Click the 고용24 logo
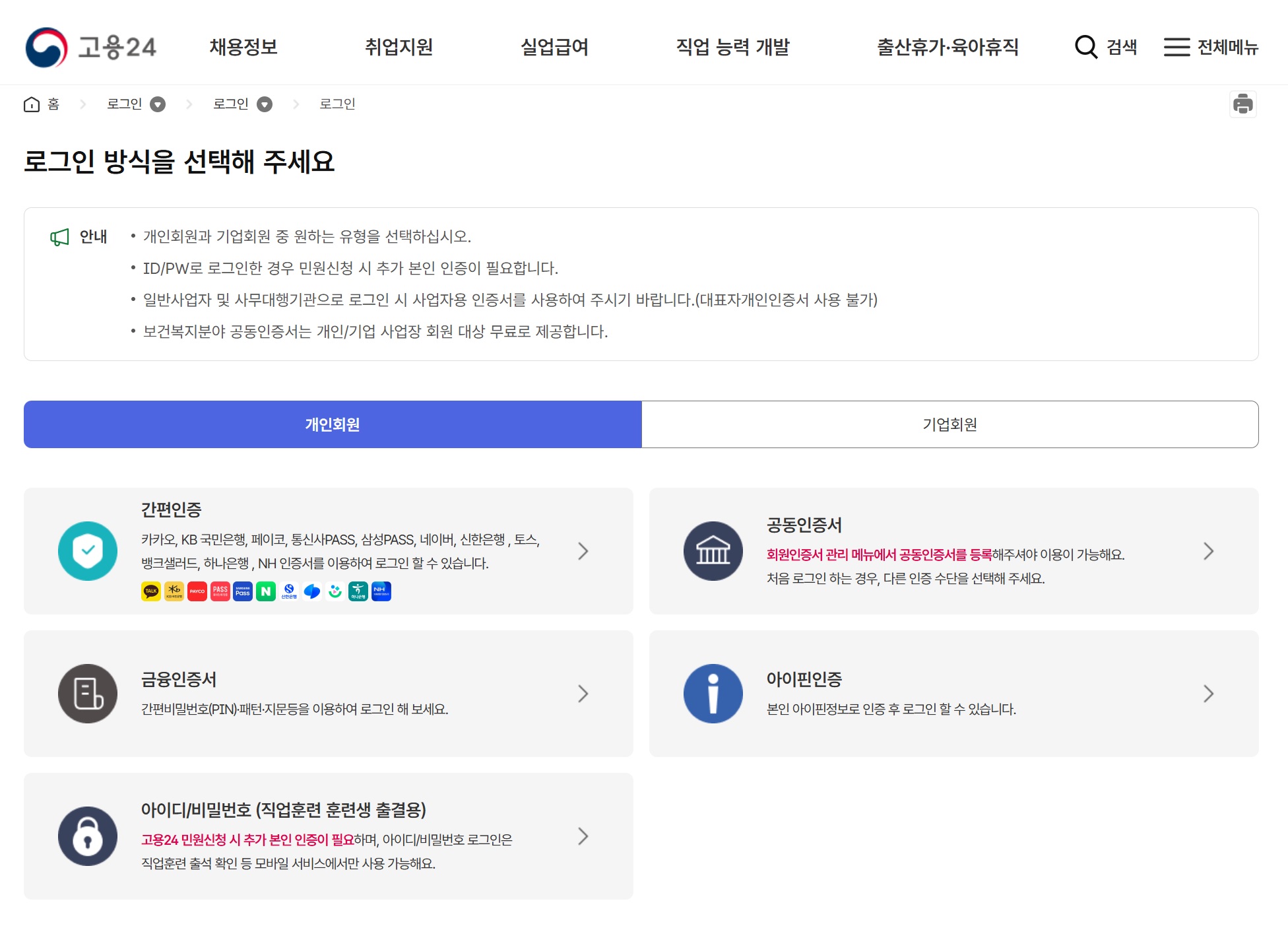Image resolution: width=1288 pixels, height=926 pixels. (90, 48)
